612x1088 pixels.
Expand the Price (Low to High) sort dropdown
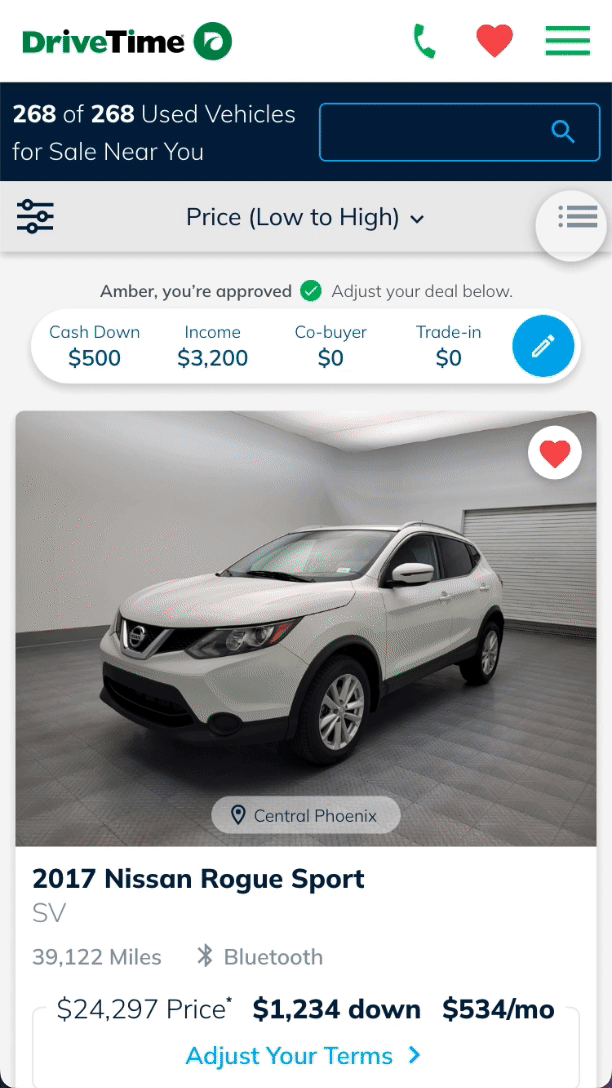pos(305,218)
